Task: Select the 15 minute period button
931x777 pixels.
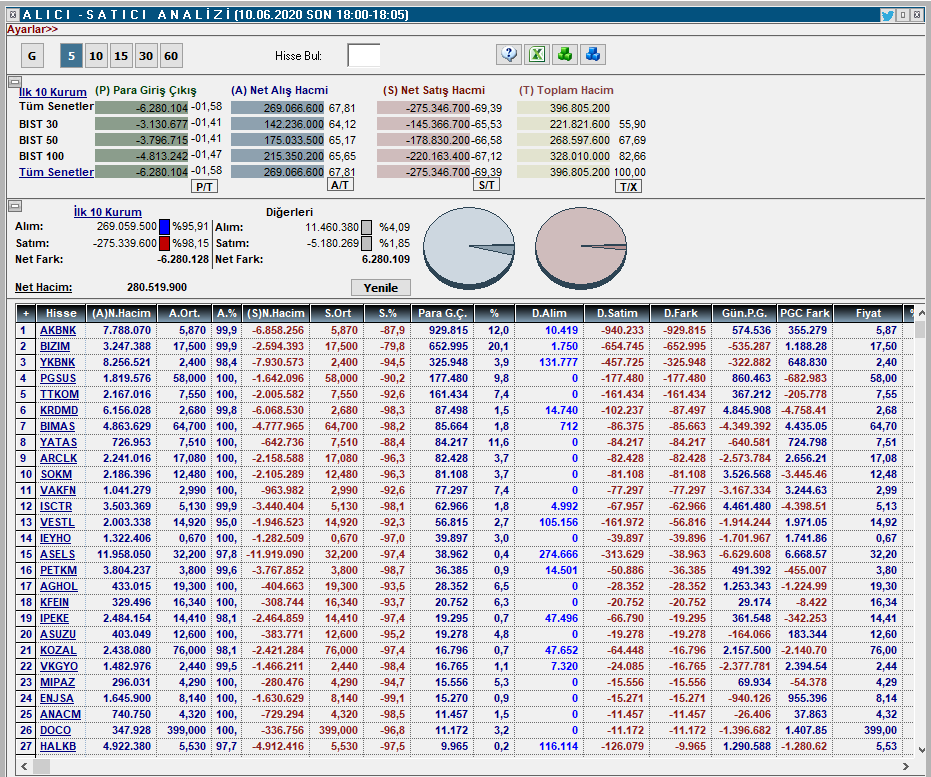Action: [121, 56]
